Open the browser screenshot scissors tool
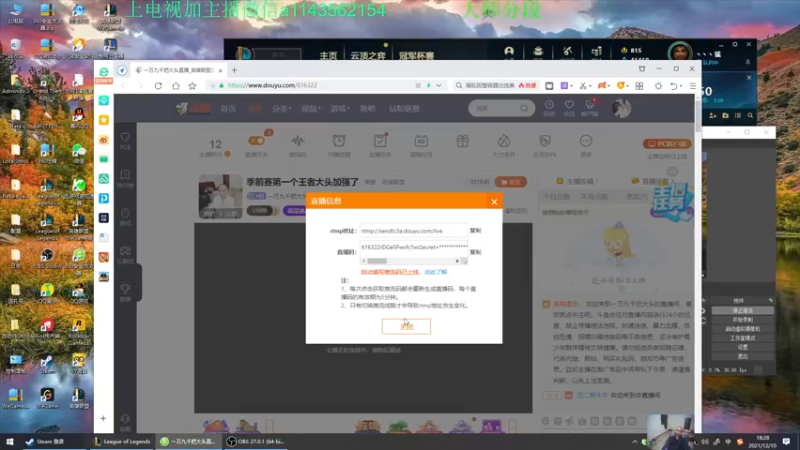Screen dimensions: 800x450 pyautogui.click(x=582, y=86)
